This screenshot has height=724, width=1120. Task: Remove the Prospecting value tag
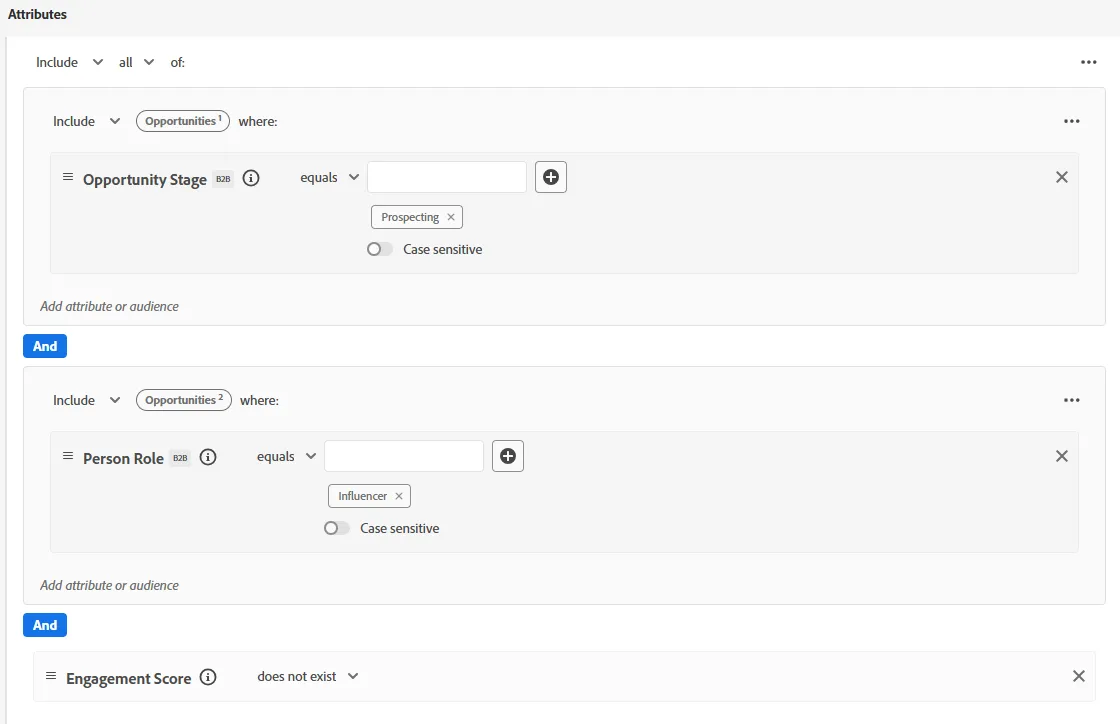tap(451, 217)
